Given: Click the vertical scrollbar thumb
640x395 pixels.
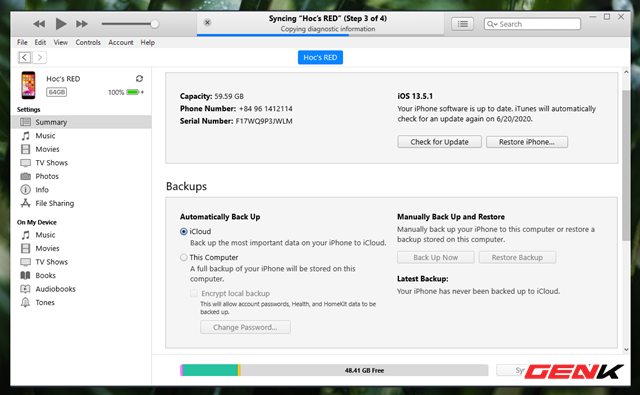Looking at the screenshot, I should click(626, 165).
